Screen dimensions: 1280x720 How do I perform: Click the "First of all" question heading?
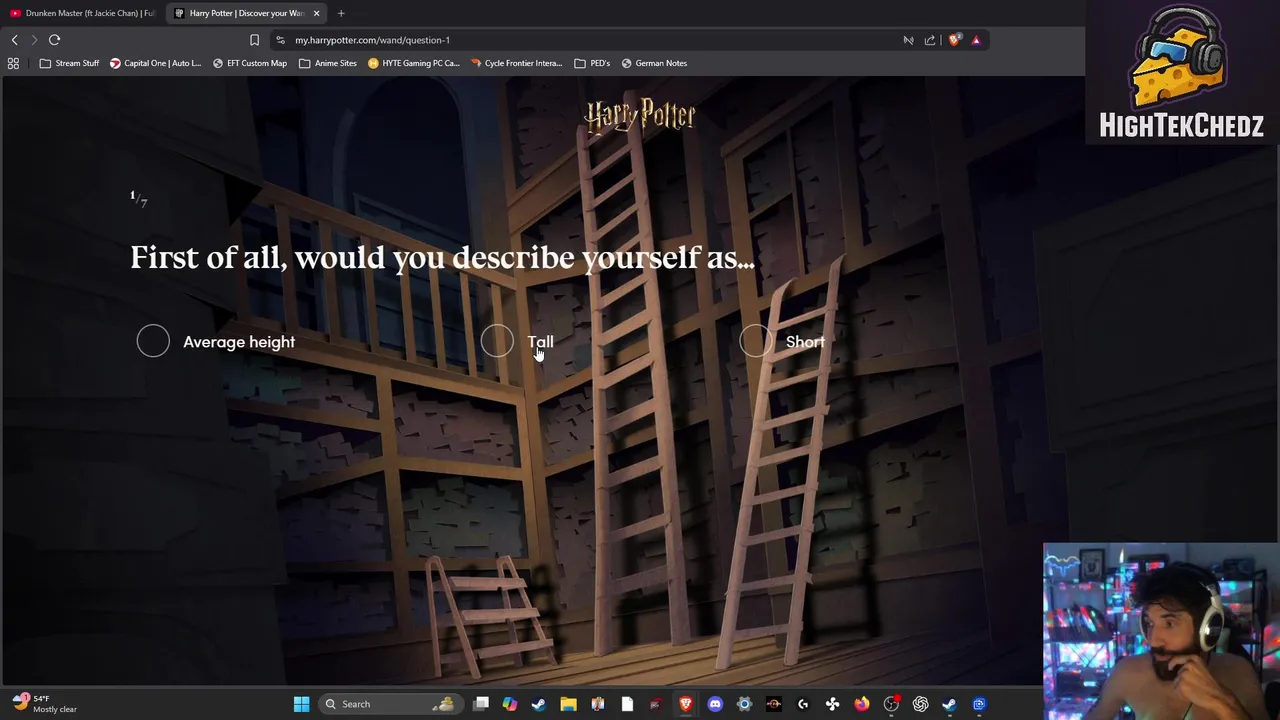[442, 258]
